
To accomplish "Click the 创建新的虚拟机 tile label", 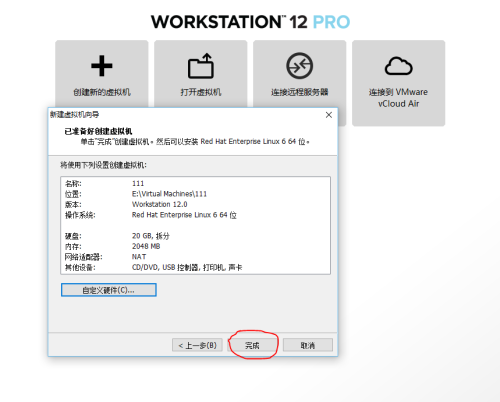I will click(x=102, y=92).
